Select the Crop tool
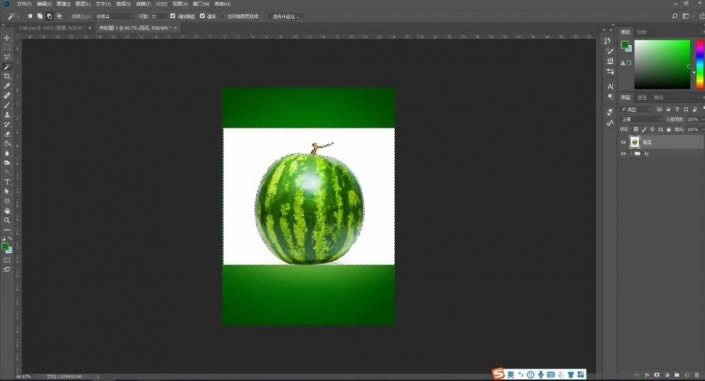This screenshot has width=705, height=381. (x=7, y=76)
